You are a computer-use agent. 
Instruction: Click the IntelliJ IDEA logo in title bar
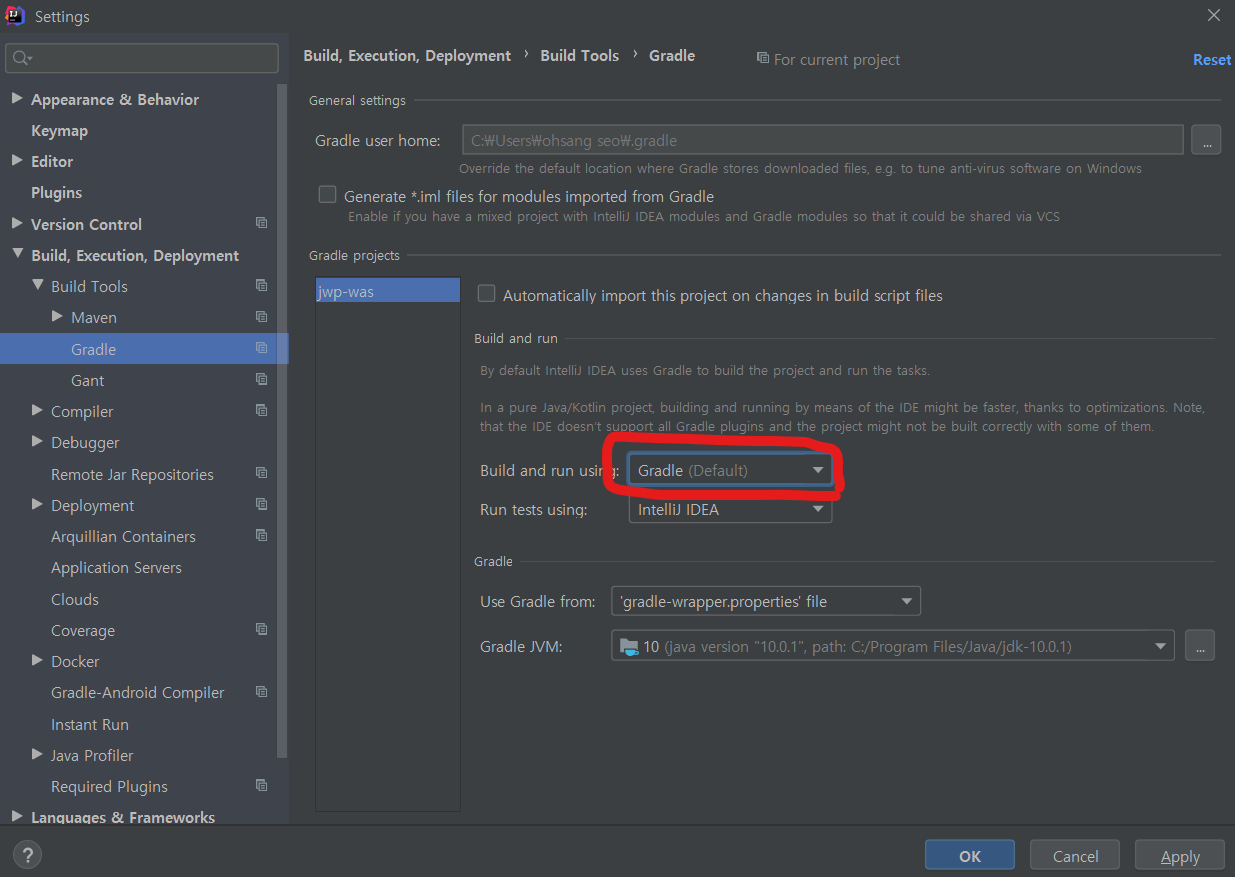point(15,16)
